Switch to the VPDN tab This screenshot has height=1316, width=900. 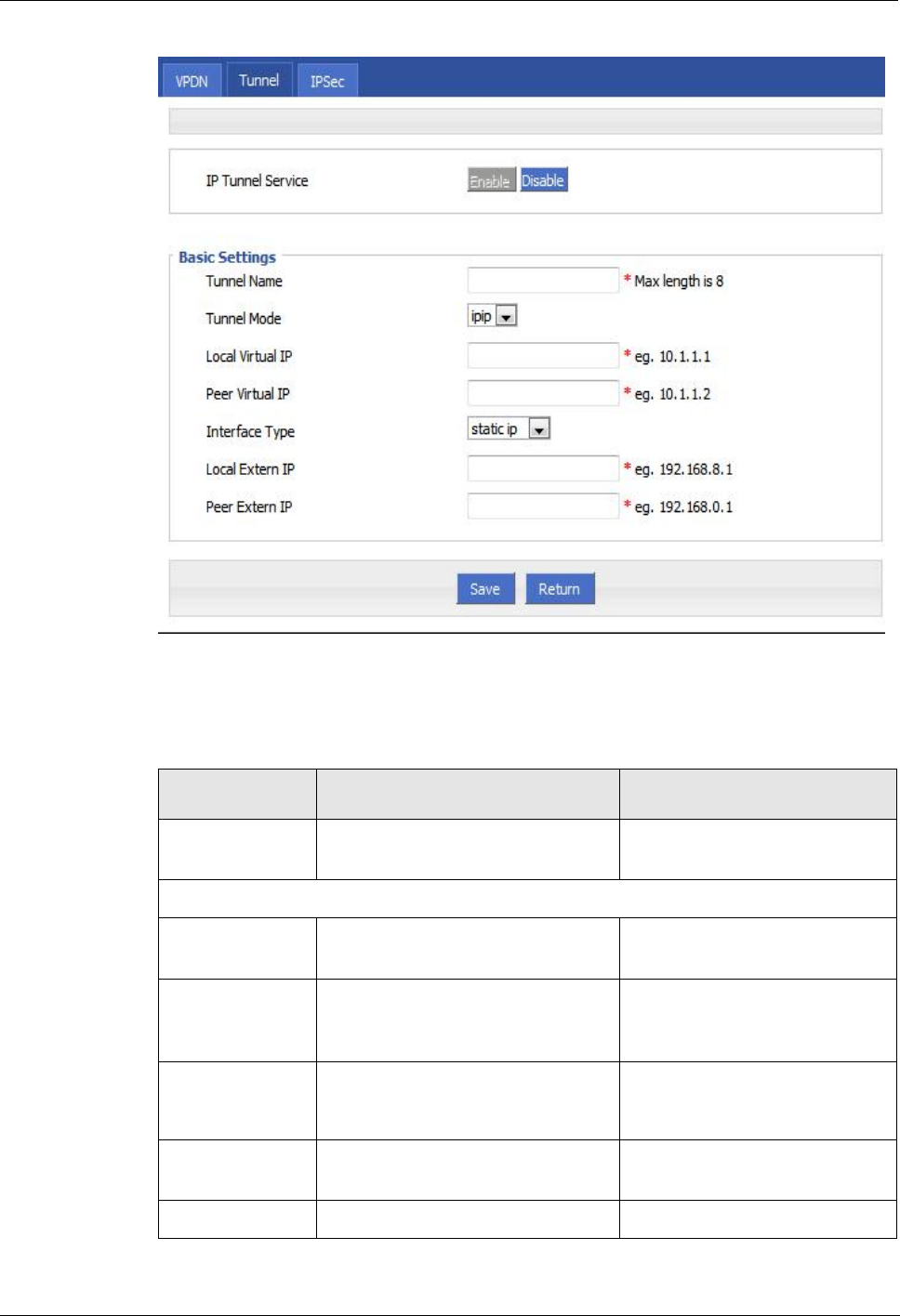coord(192,81)
